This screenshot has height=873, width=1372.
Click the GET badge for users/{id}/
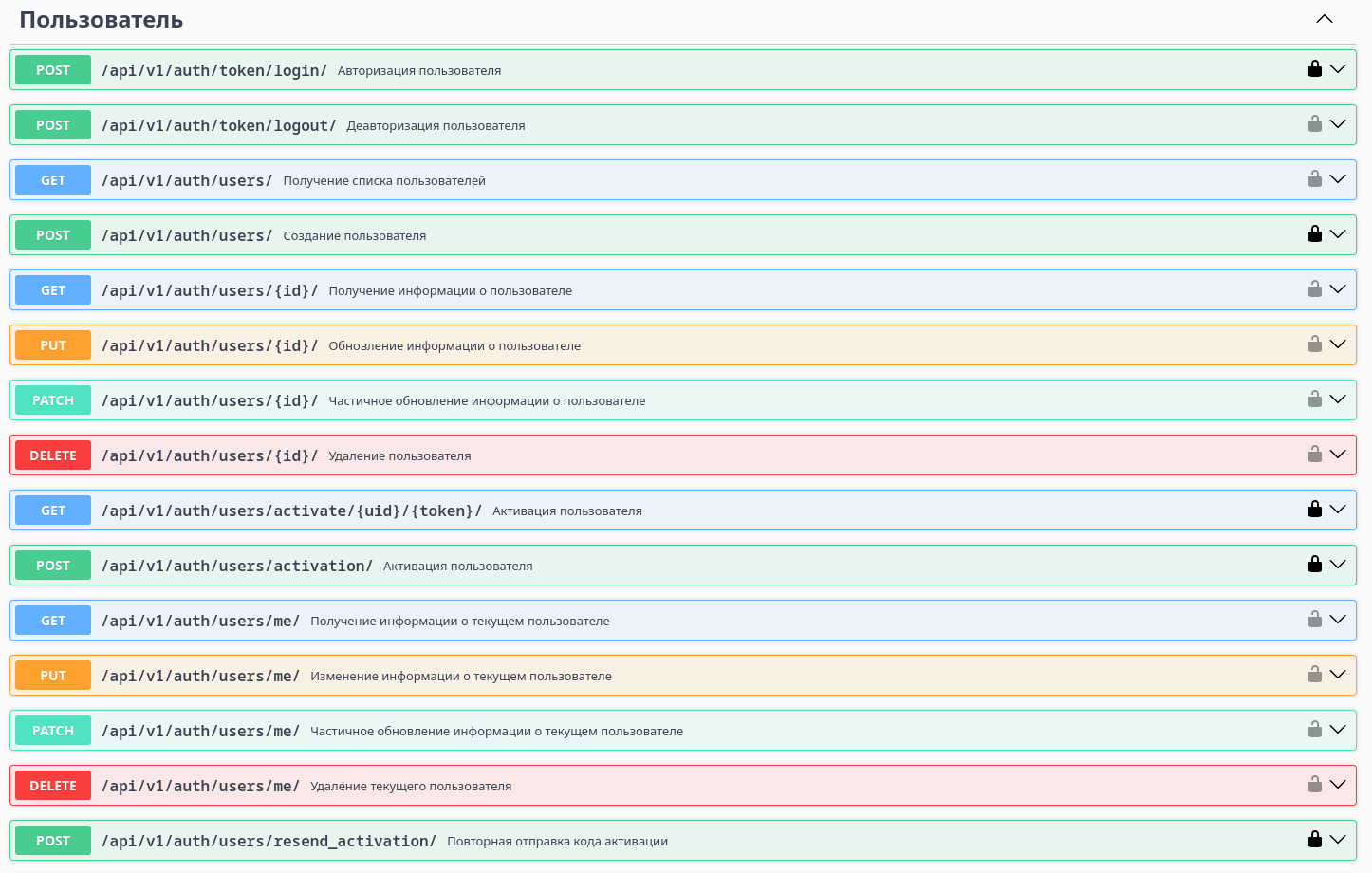[53, 290]
